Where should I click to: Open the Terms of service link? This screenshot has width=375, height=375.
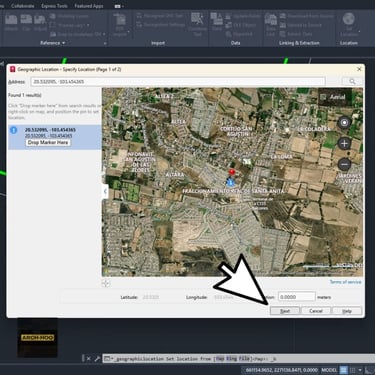pyautogui.click(x=345, y=282)
